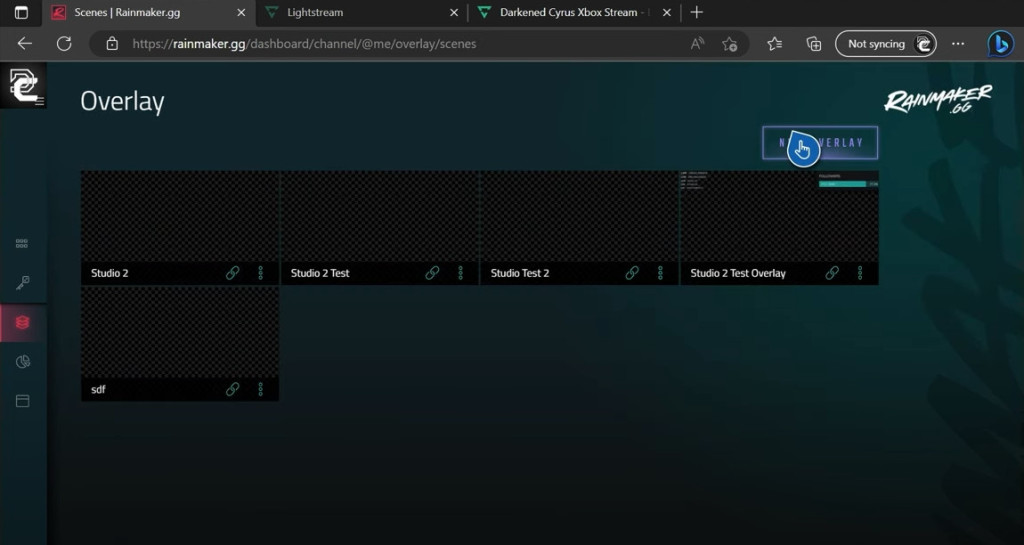Open the tab actions menu
This screenshot has width=1024, height=545.
pos(21,12)
